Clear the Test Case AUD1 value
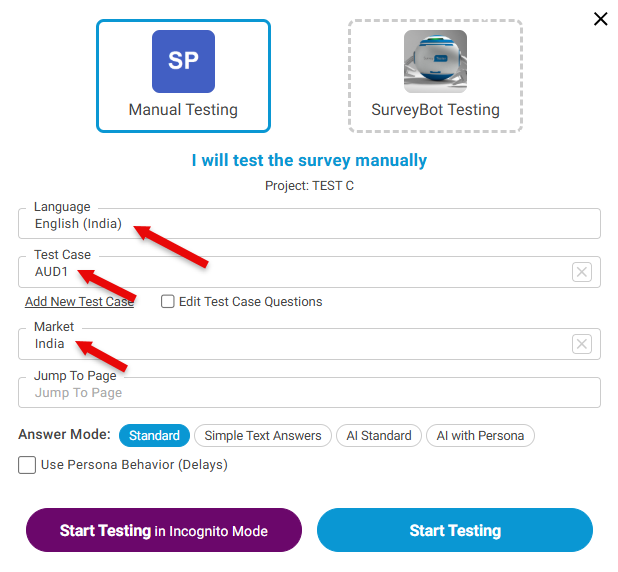 coord(582,272)
